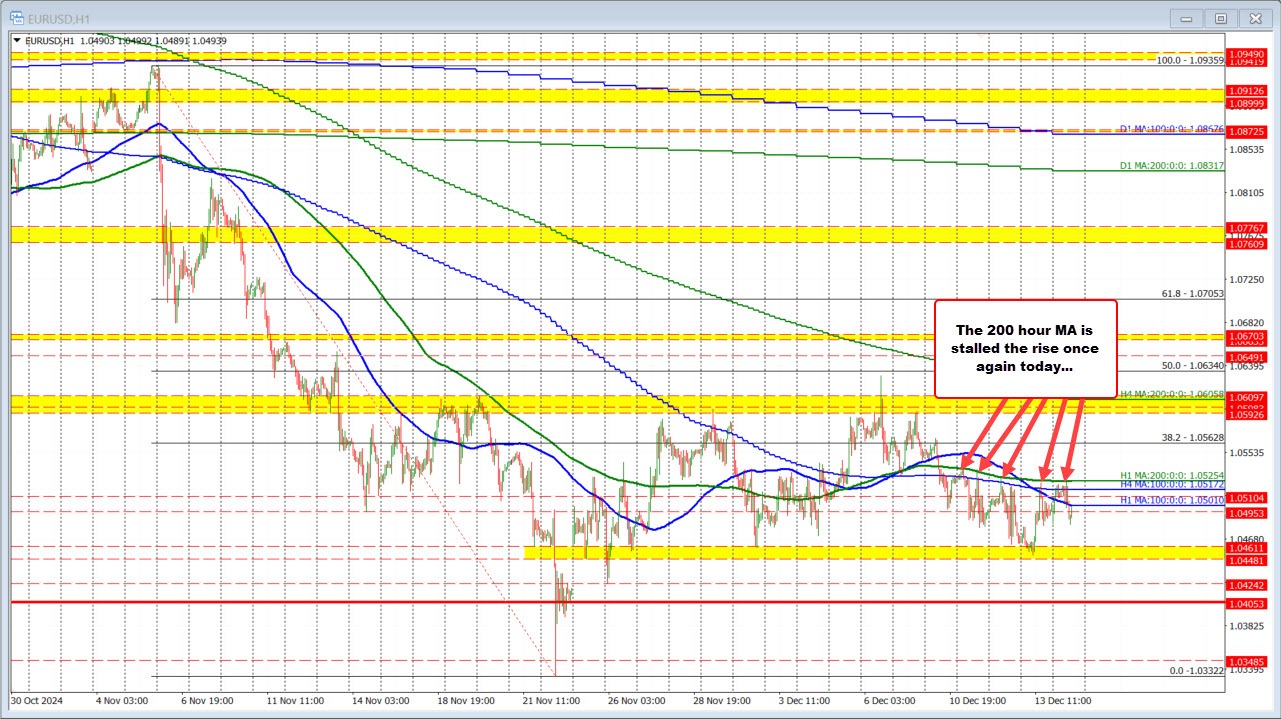Select the 61.8 - 1.07053 Fibonacci label
The image size is (1281, 719).
1192,293
